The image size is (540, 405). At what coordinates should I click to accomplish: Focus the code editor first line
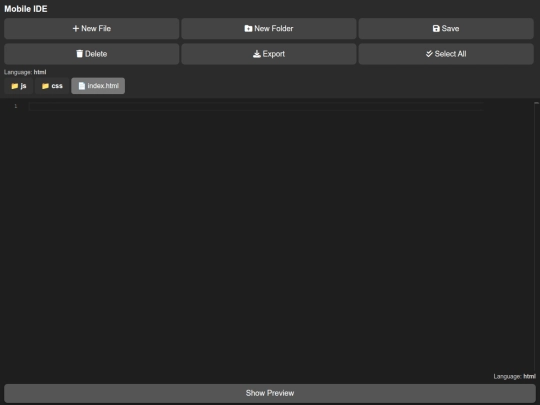pos(256,106)
